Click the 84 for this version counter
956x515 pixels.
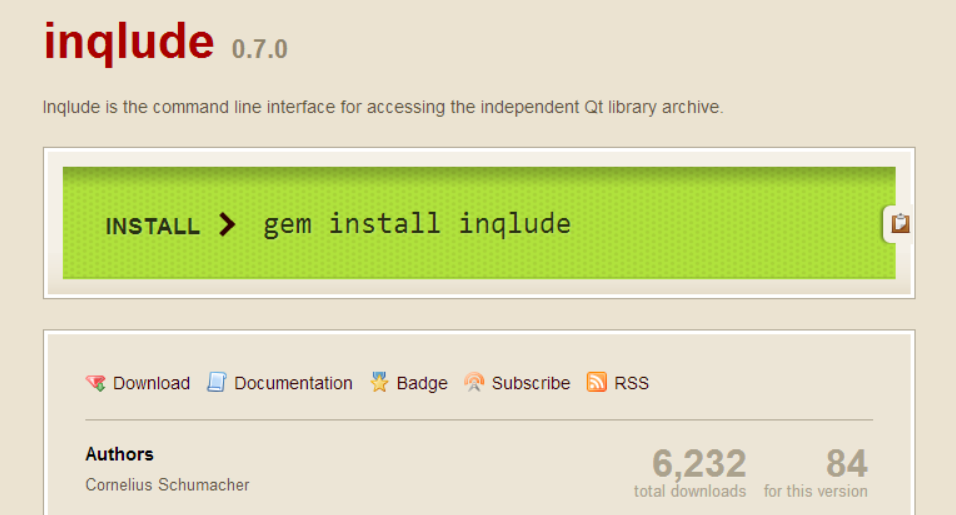click(x=816, y=472)
